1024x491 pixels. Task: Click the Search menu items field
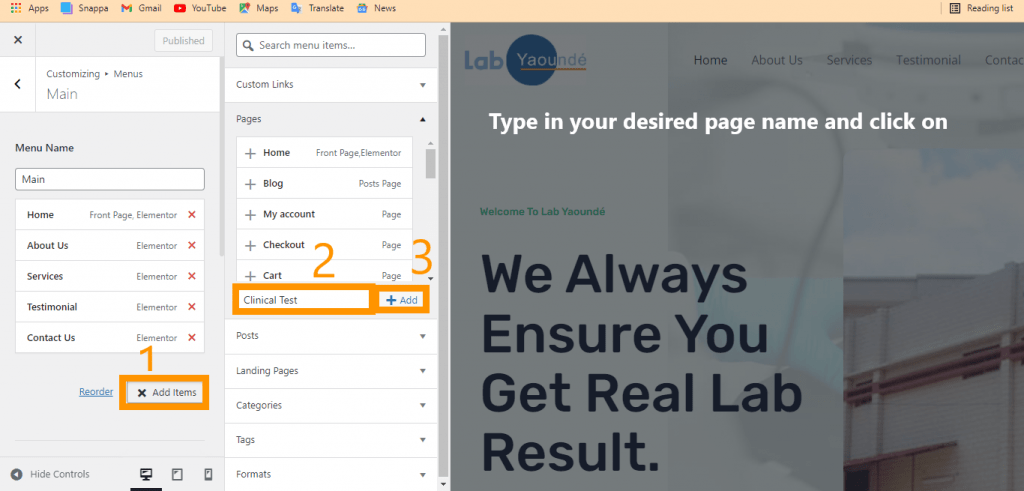(x=331, y=45)
